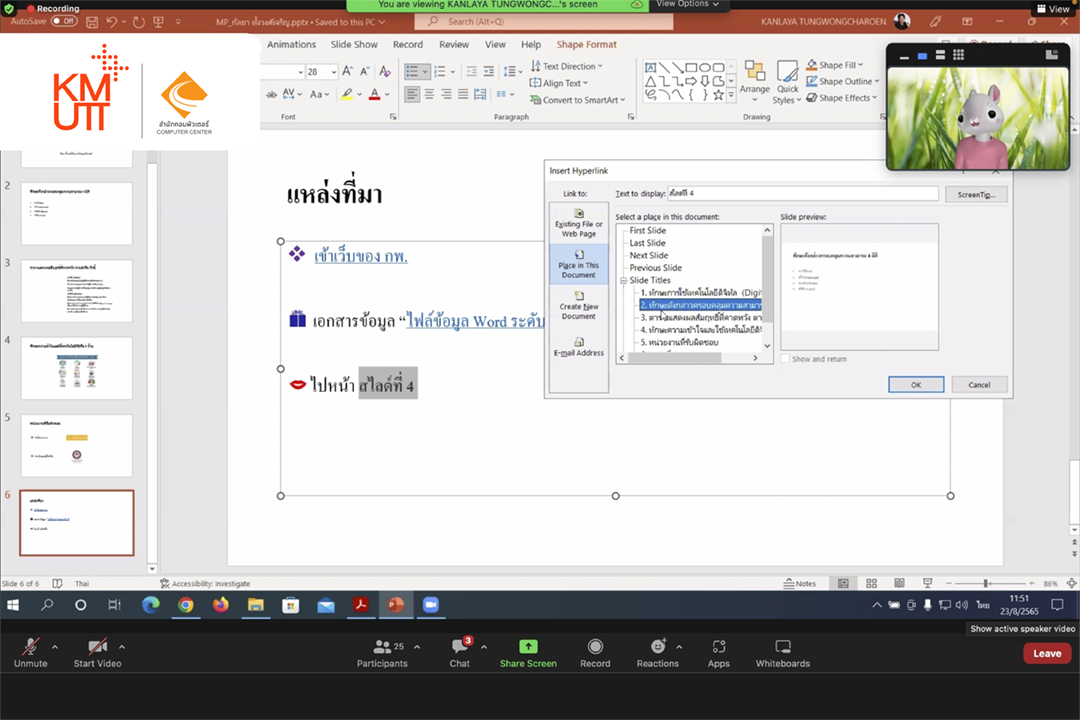Expand the shapes gallery More arrow
This screenshot has height=720, width=1080.
pyautogui.click(x=731, y=96)
